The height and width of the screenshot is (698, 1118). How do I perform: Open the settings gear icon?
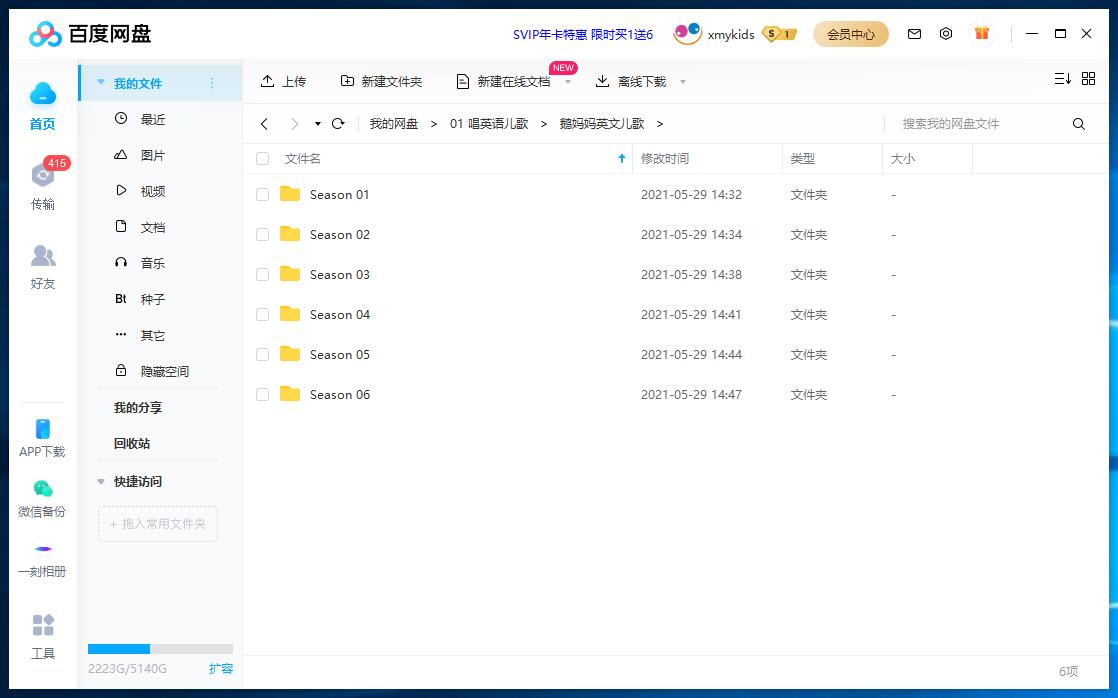point(946,33)
